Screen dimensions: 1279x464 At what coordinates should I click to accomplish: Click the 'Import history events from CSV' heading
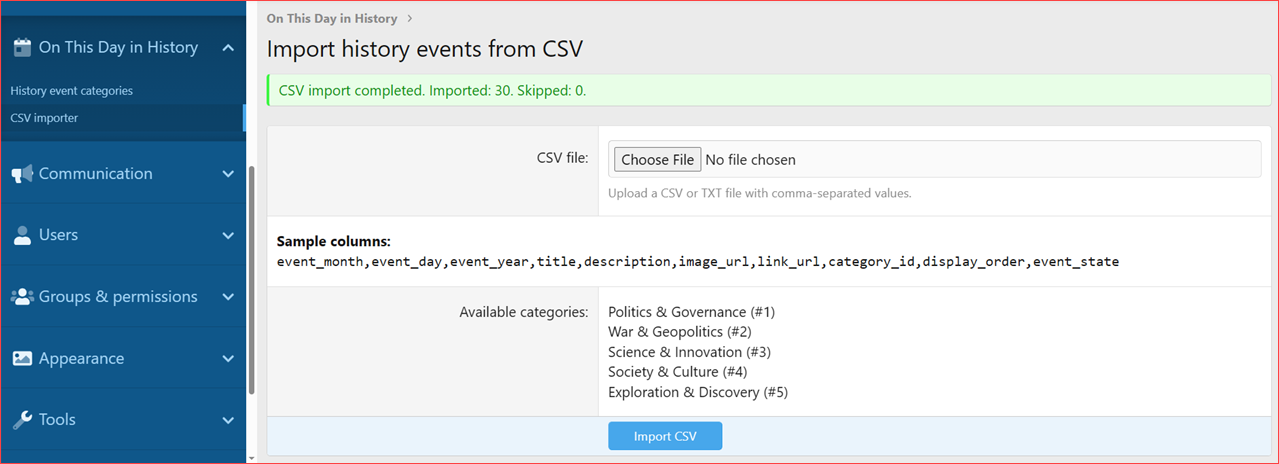point(425,49)
